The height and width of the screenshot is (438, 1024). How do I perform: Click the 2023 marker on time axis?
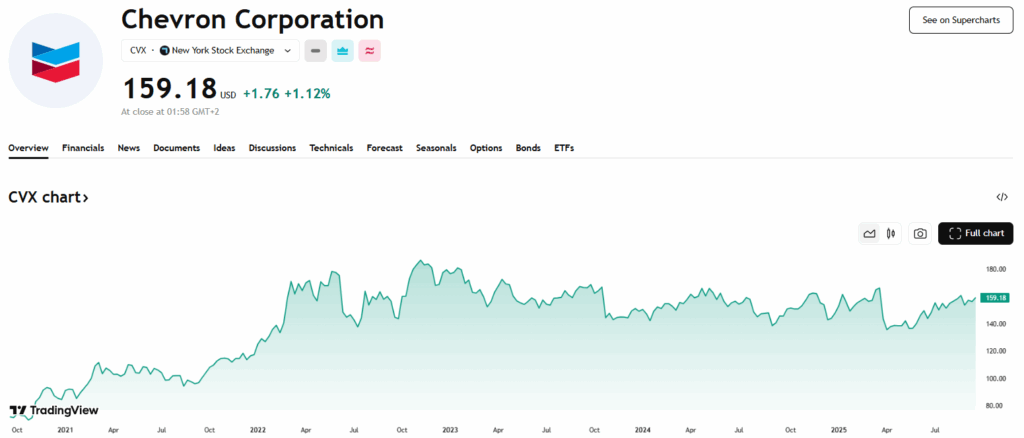450,429
